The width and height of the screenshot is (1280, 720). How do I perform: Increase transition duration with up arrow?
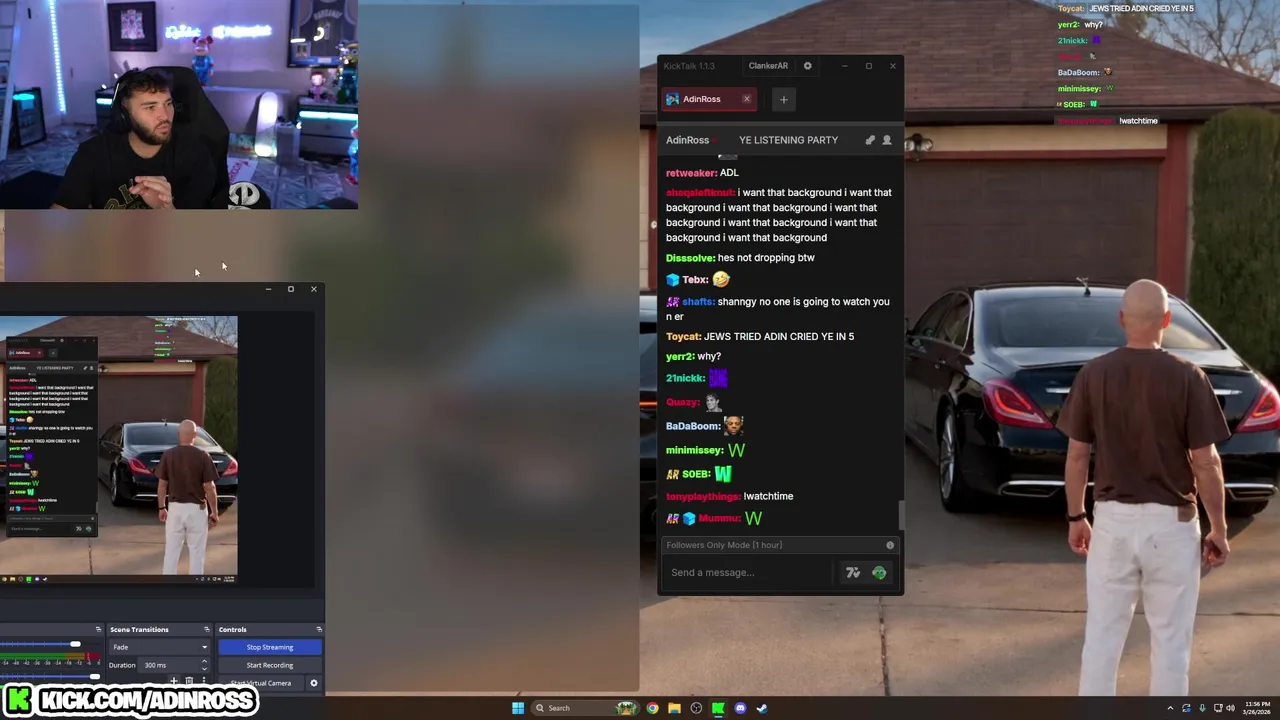click(204, 661)
